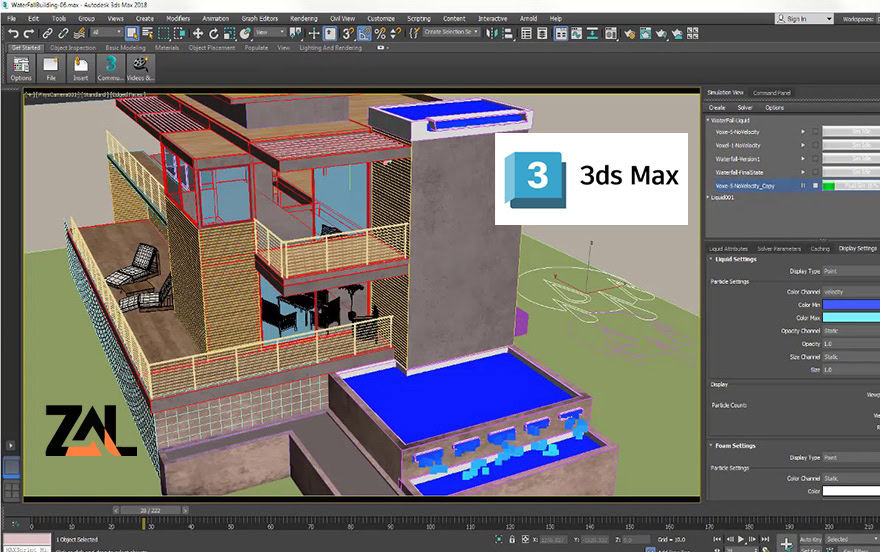The height and width of the screenshot is (552, 880).
Task: Open the Caching tab
Action: pyautogui.click(x=820, y=249)
